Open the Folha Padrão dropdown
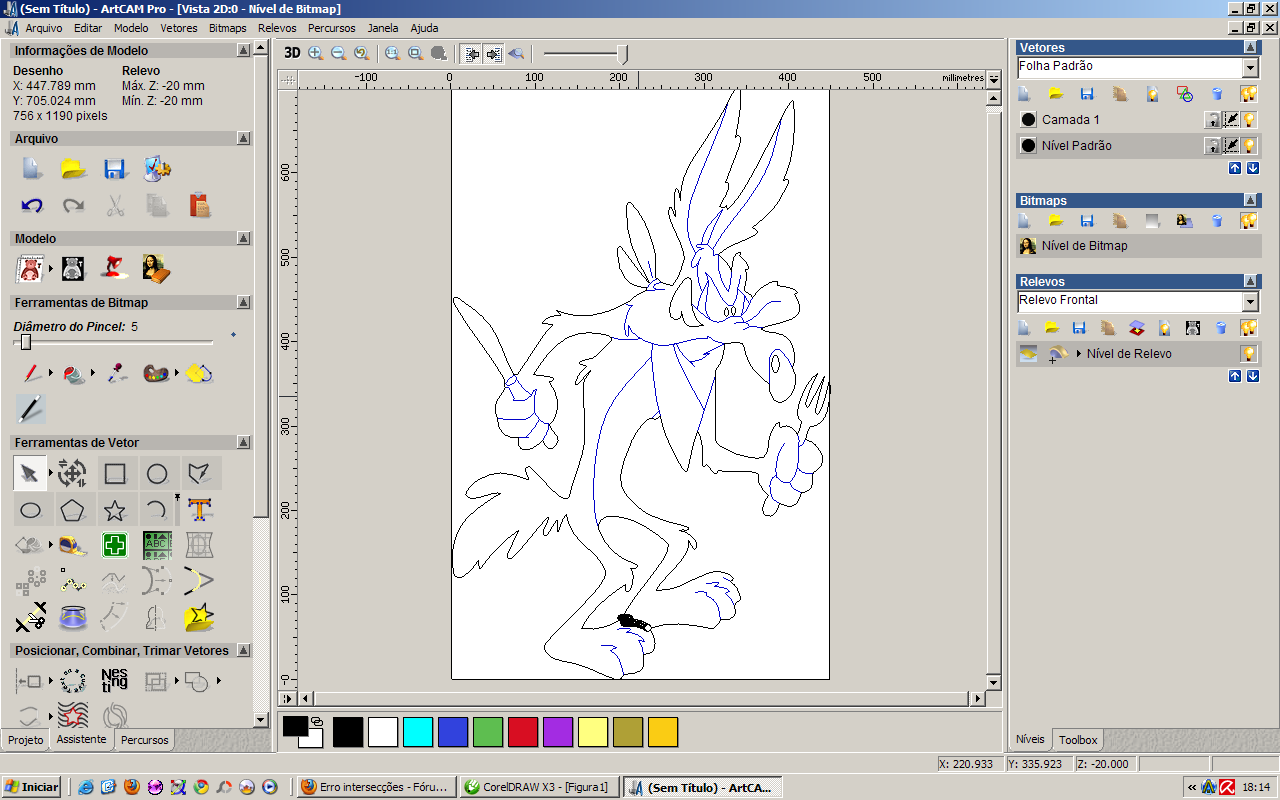The height and width of the screenshot is (800, 1280). pos(1250,68)
